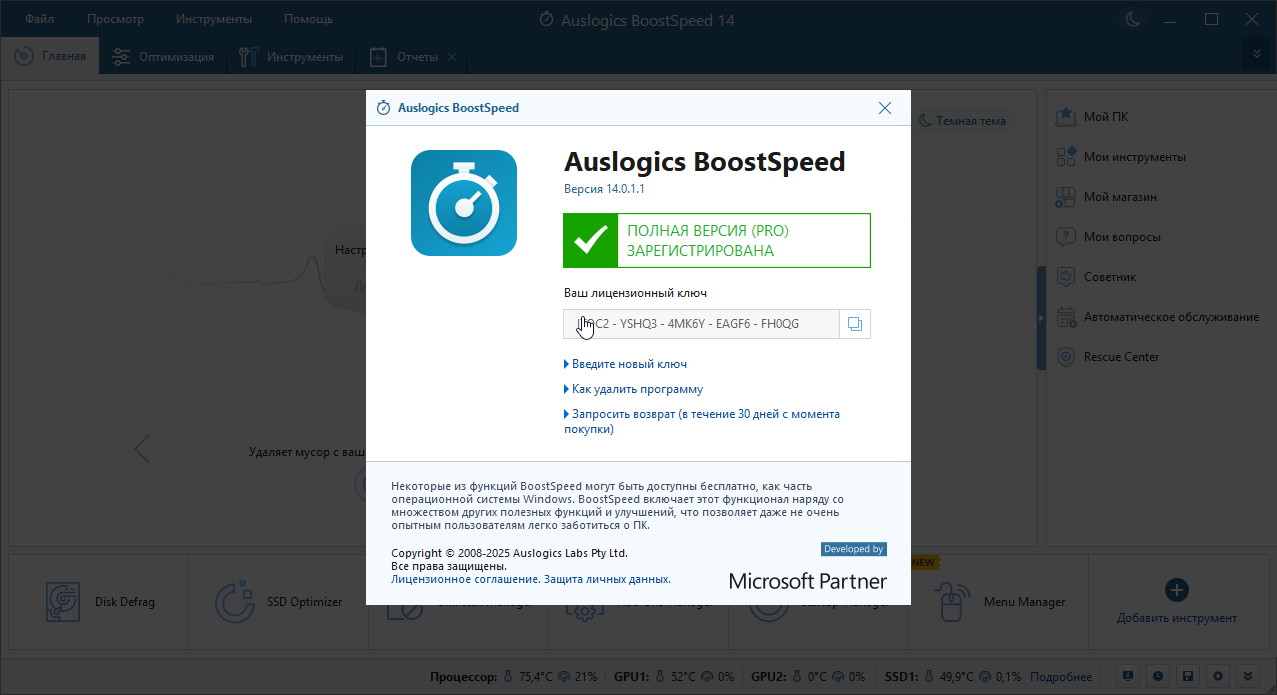Click the green registered checkmark icon
Screen dimensions: 1277x695
591,240
